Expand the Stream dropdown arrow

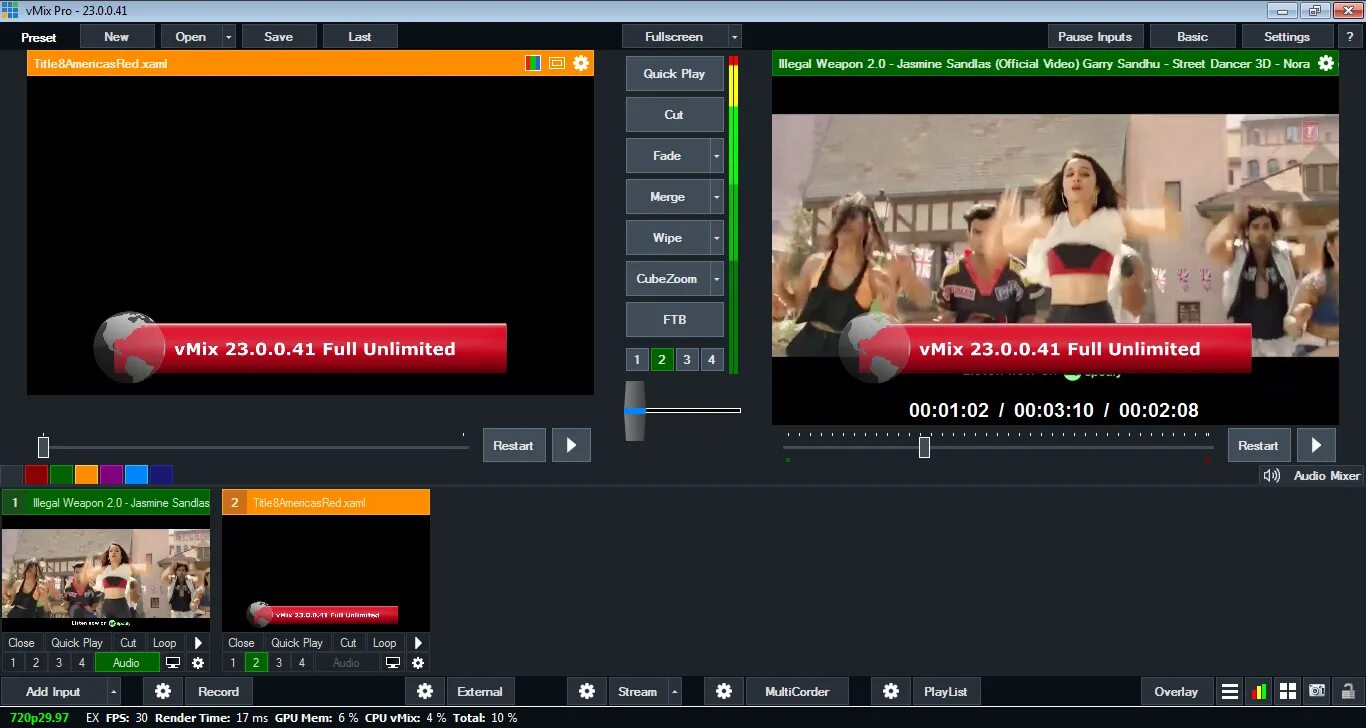[x=675, y=691]
